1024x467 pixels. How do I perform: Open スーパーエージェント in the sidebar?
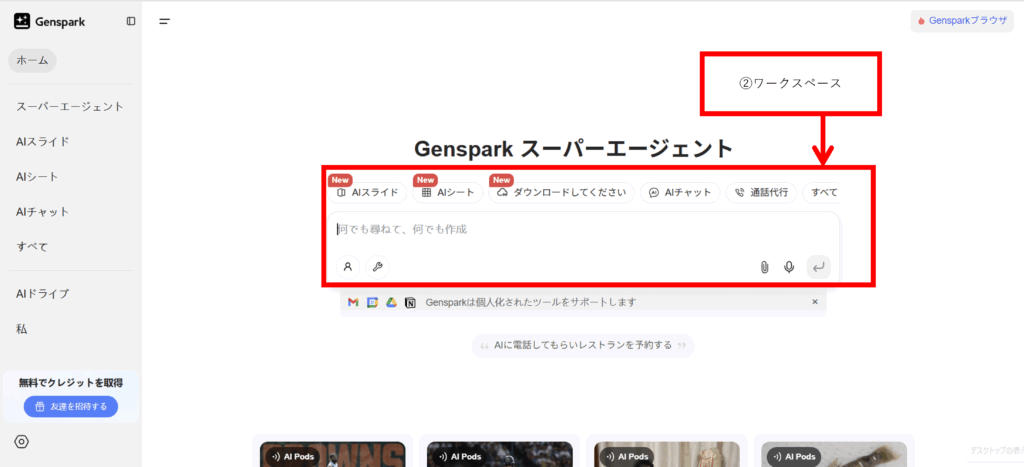[x=70, y=106]
